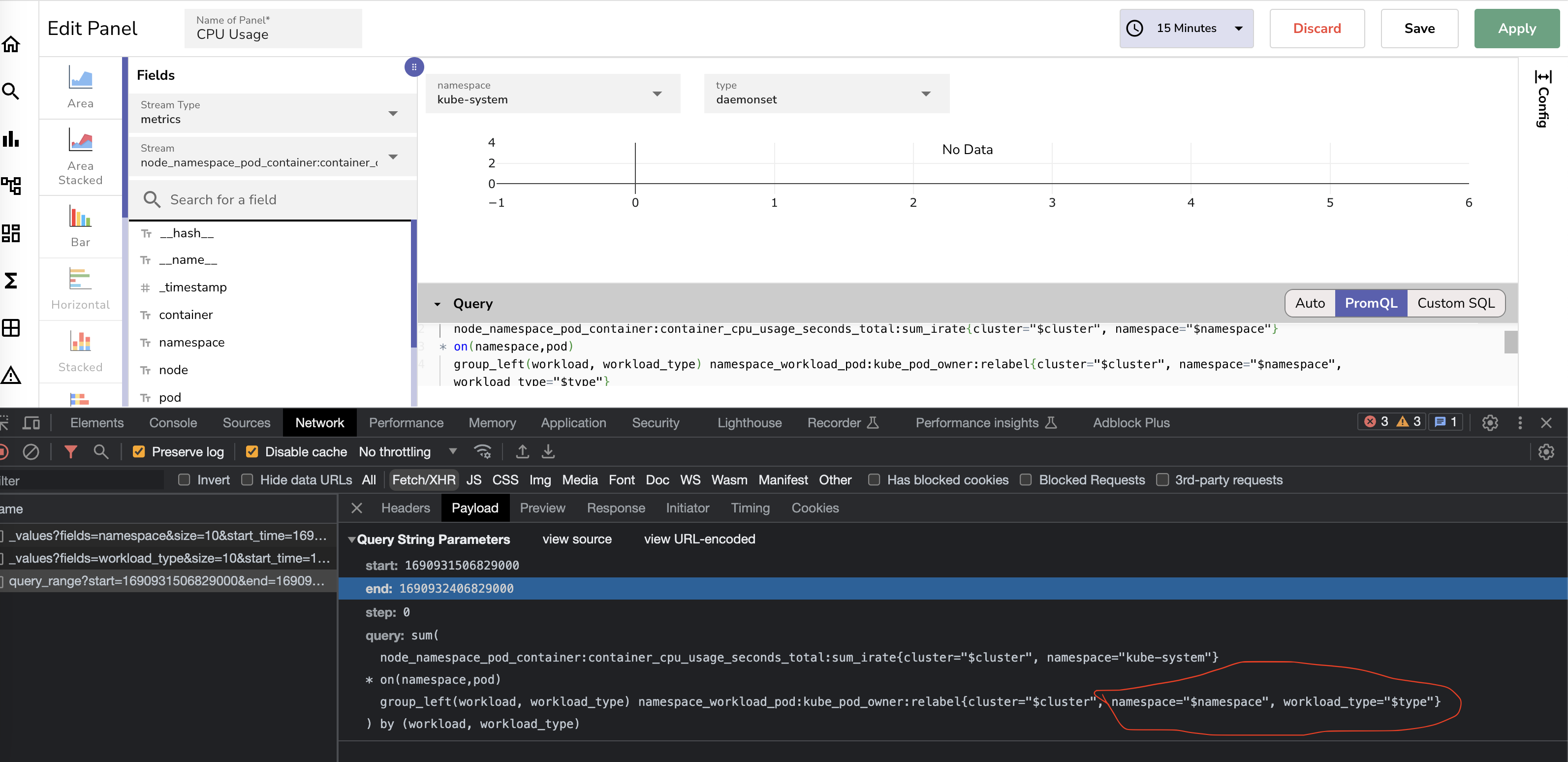Enable 3rd-party requests checkbox

pos(1162,479)
